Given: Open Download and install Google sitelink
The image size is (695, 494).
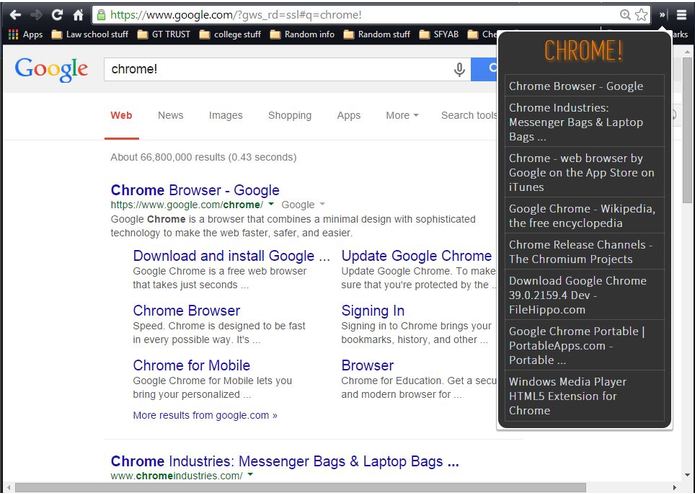Looking at the screenshot, I should (x=231, y=256).
